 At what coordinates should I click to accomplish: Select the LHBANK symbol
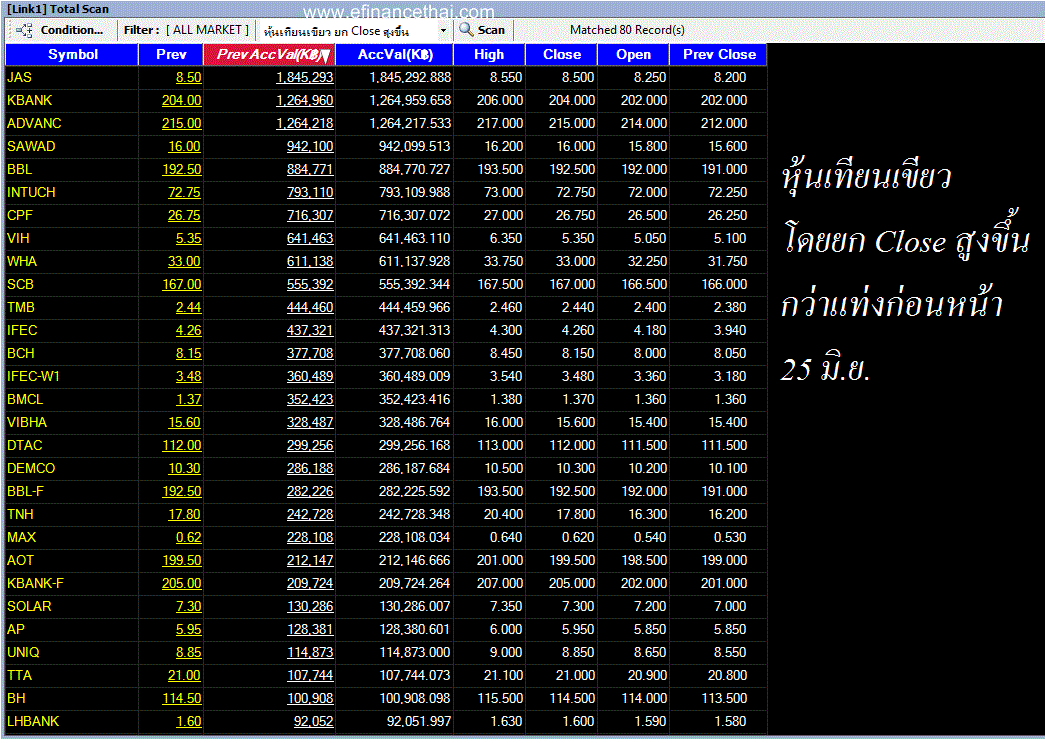coord(33,721)
